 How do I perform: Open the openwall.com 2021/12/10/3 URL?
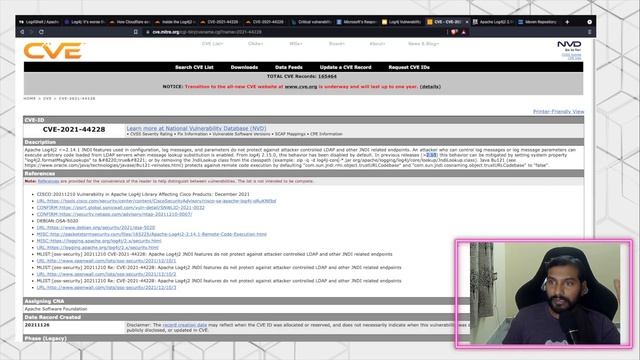click(x=107, y=287)
